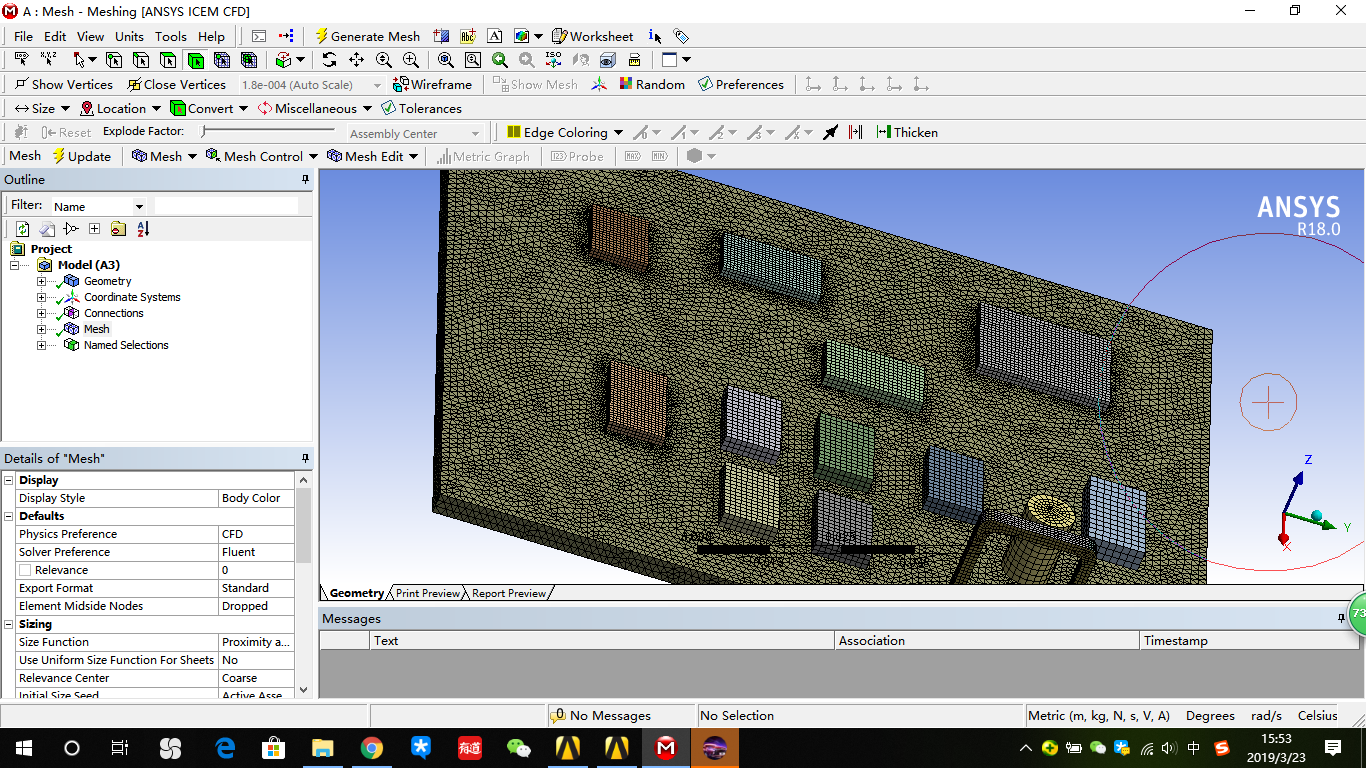Expand the Geometry tree node
The width and height of the screenshot is (1366, 768).
[x=40, y=281]
